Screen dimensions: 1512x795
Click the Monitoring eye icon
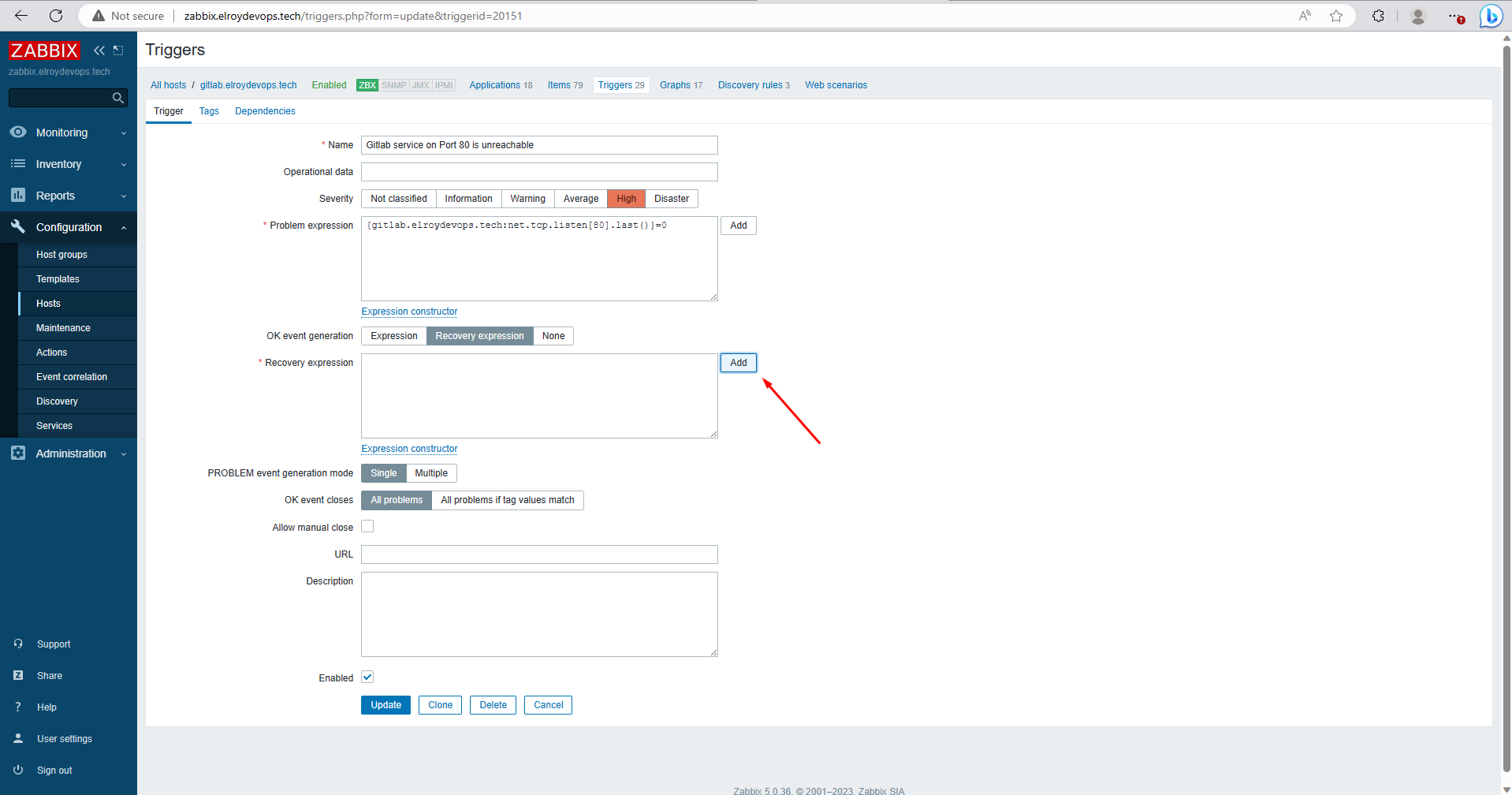pyautogui.click(x=18, y=132)
